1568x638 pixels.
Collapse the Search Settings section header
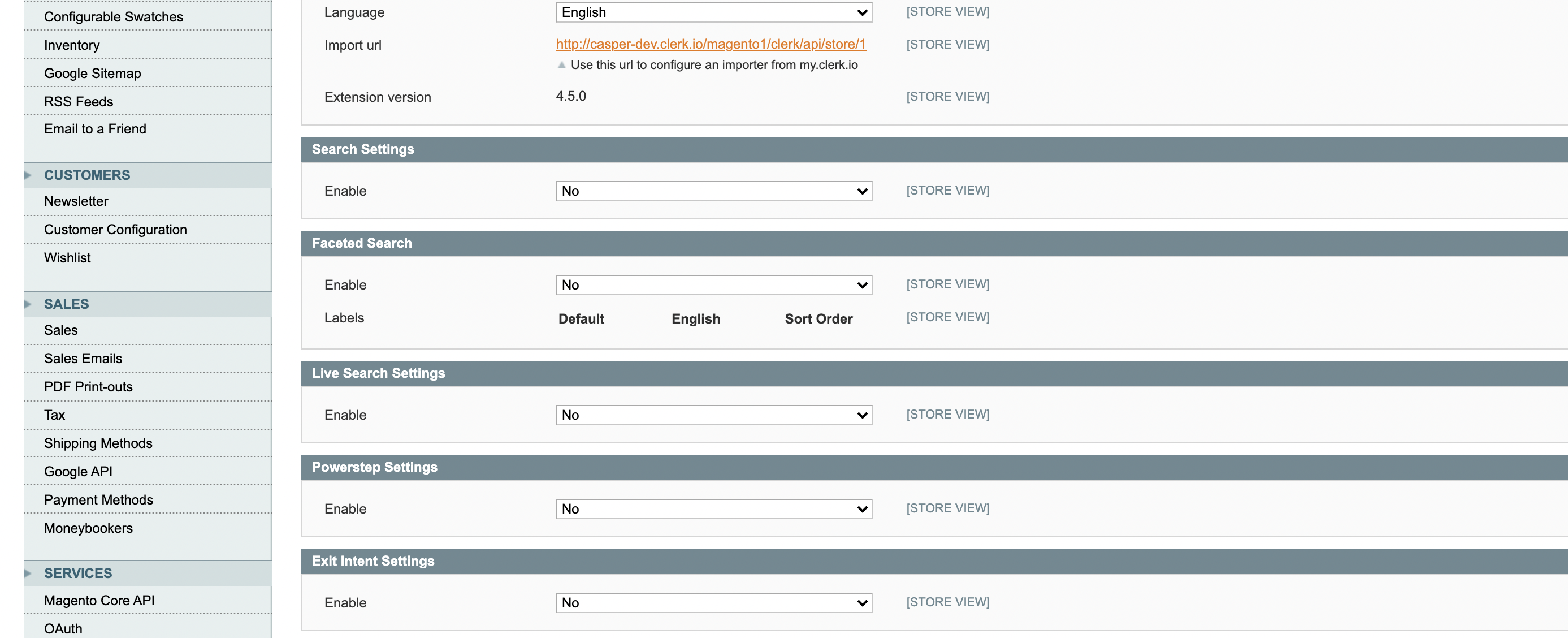[x=363, y=149]
